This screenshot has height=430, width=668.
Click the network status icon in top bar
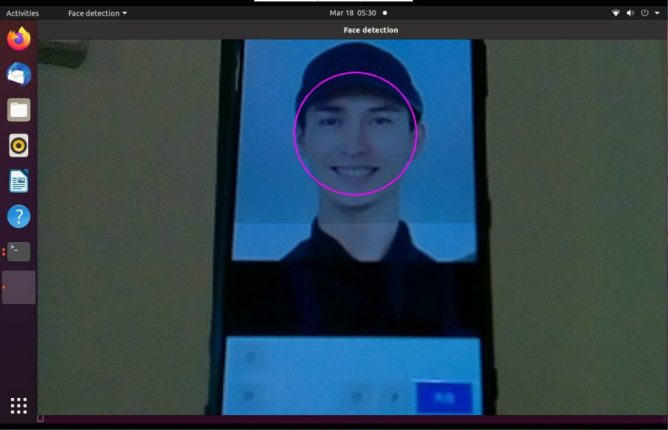click(x=615, y=13)
